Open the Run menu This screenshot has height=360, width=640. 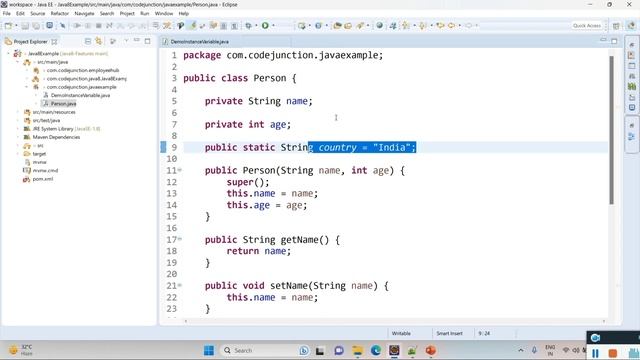[144, 13]
